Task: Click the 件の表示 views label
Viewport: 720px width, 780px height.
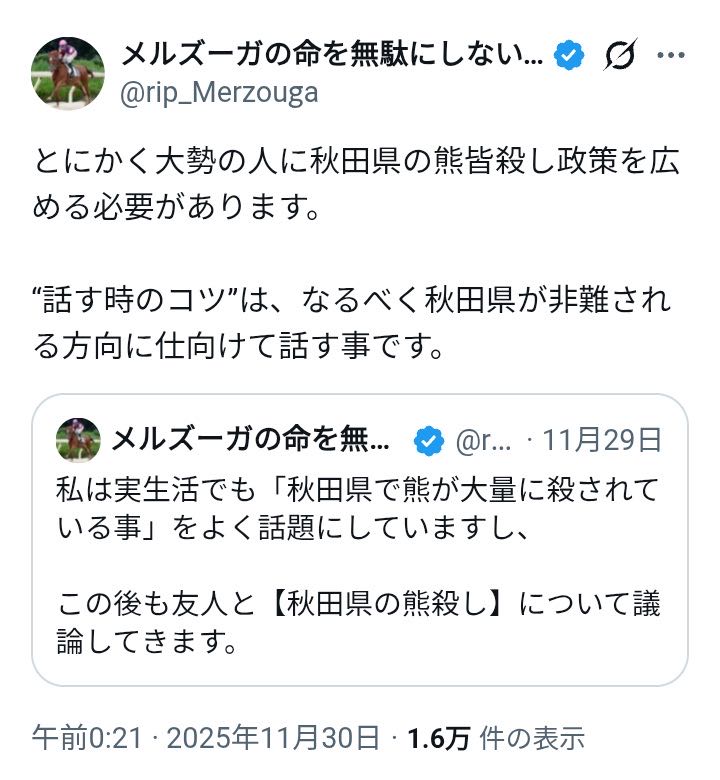Action: tap(531, 739)
